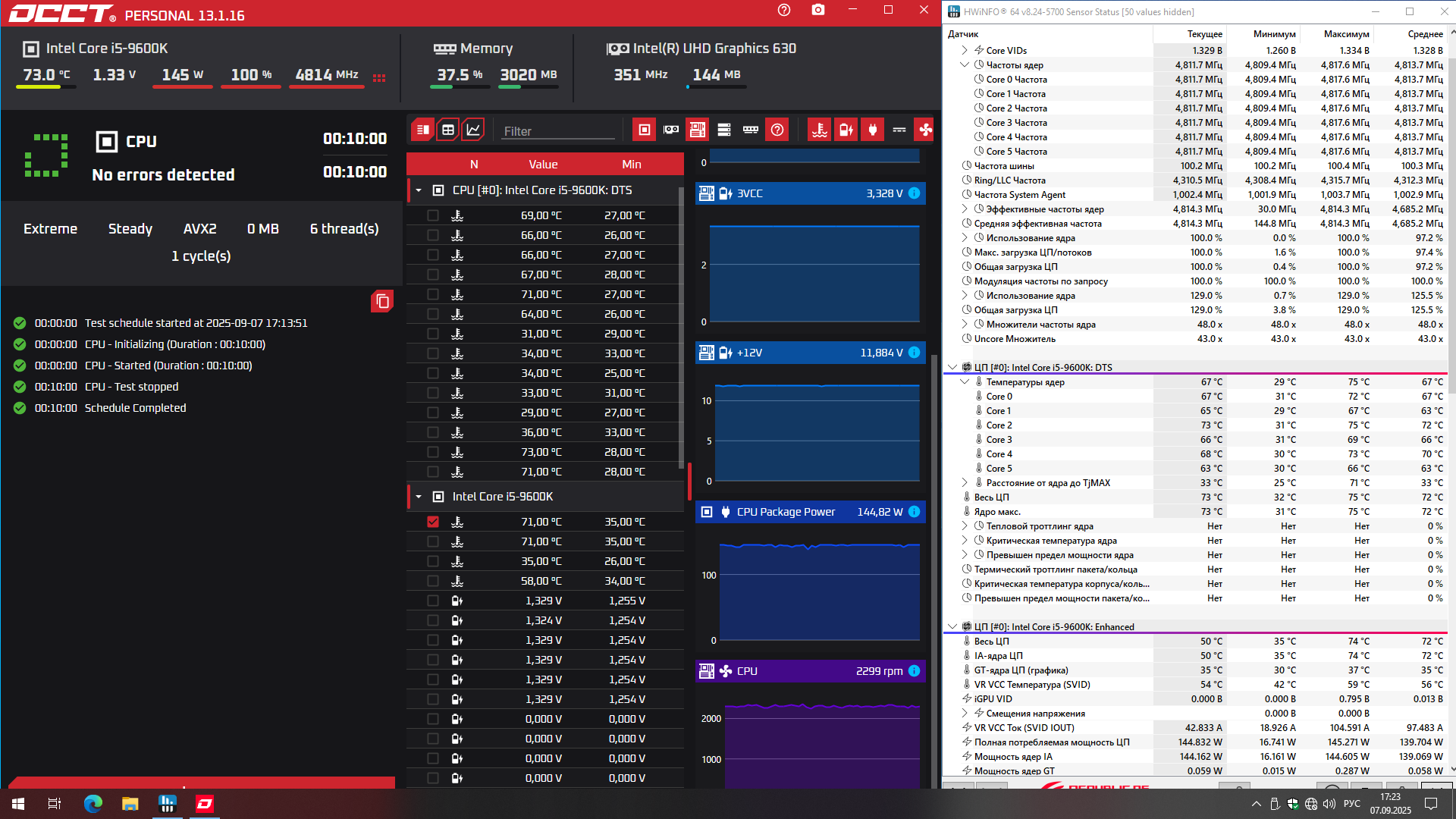Toggle the fan sensor filter icon
The image size is (1456, 819).
tap(925, 130)
